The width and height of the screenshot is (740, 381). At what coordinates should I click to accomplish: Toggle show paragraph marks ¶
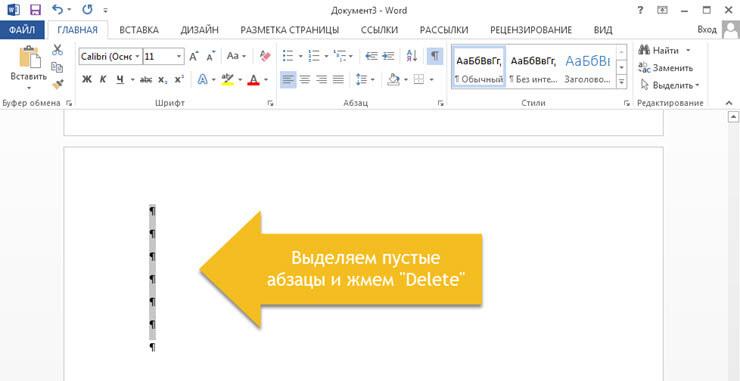coord(435,56)
